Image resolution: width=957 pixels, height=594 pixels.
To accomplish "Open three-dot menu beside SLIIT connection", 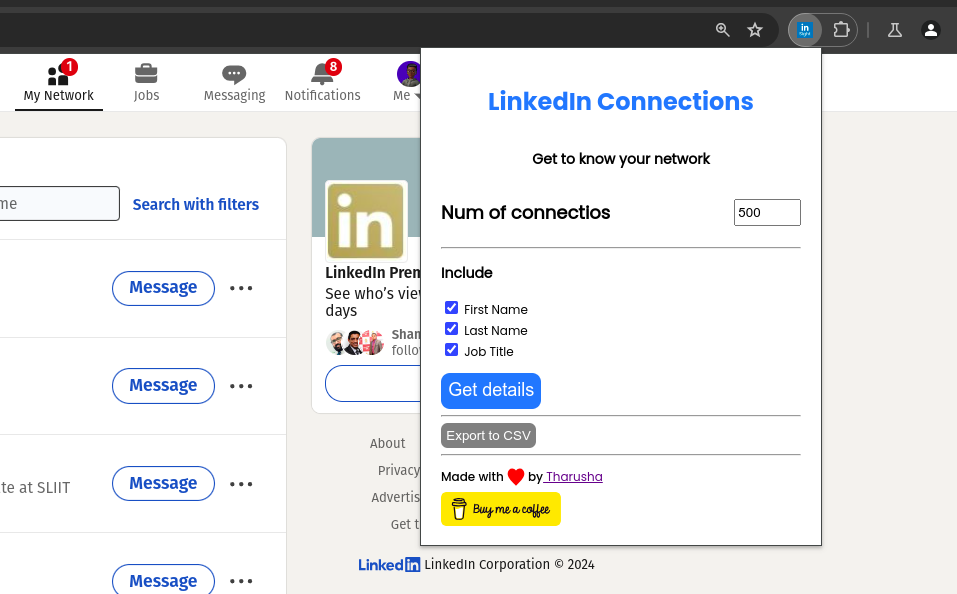I will pos(241,484).
